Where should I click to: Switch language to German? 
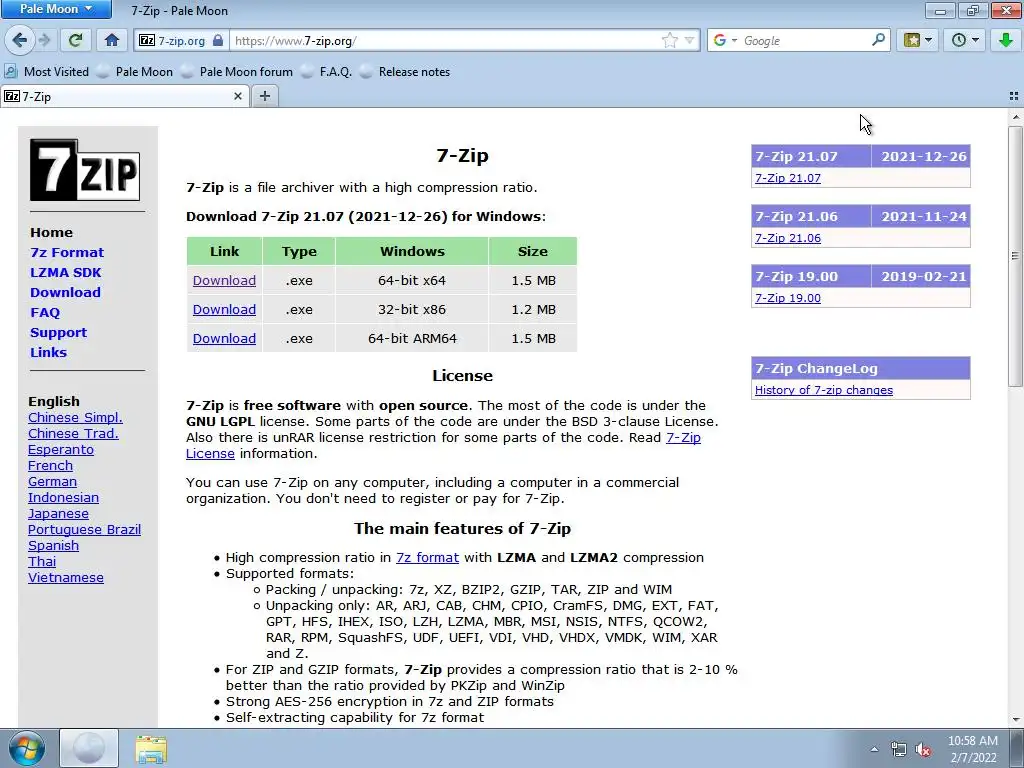[52, 482]
